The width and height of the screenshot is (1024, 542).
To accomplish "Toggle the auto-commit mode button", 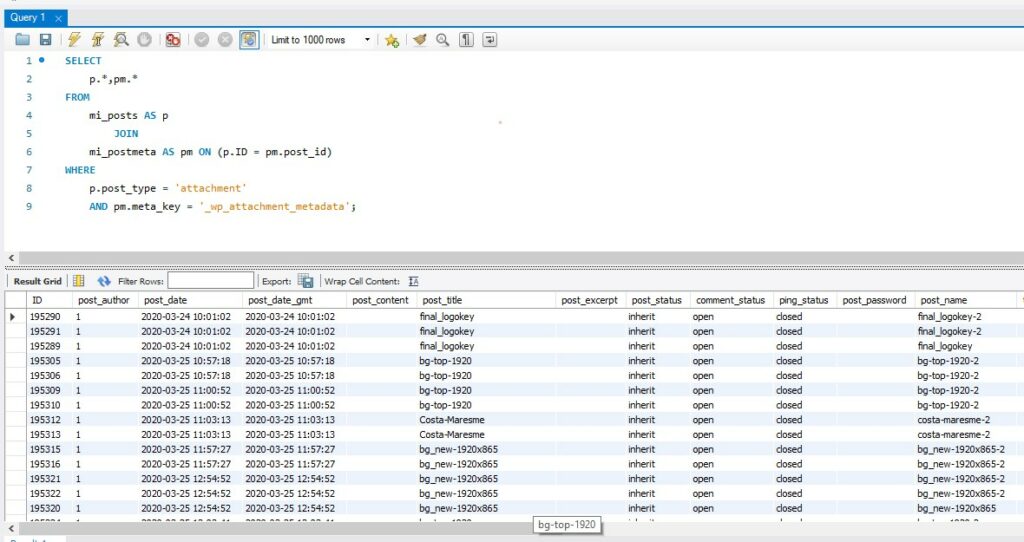I will 249,40.
